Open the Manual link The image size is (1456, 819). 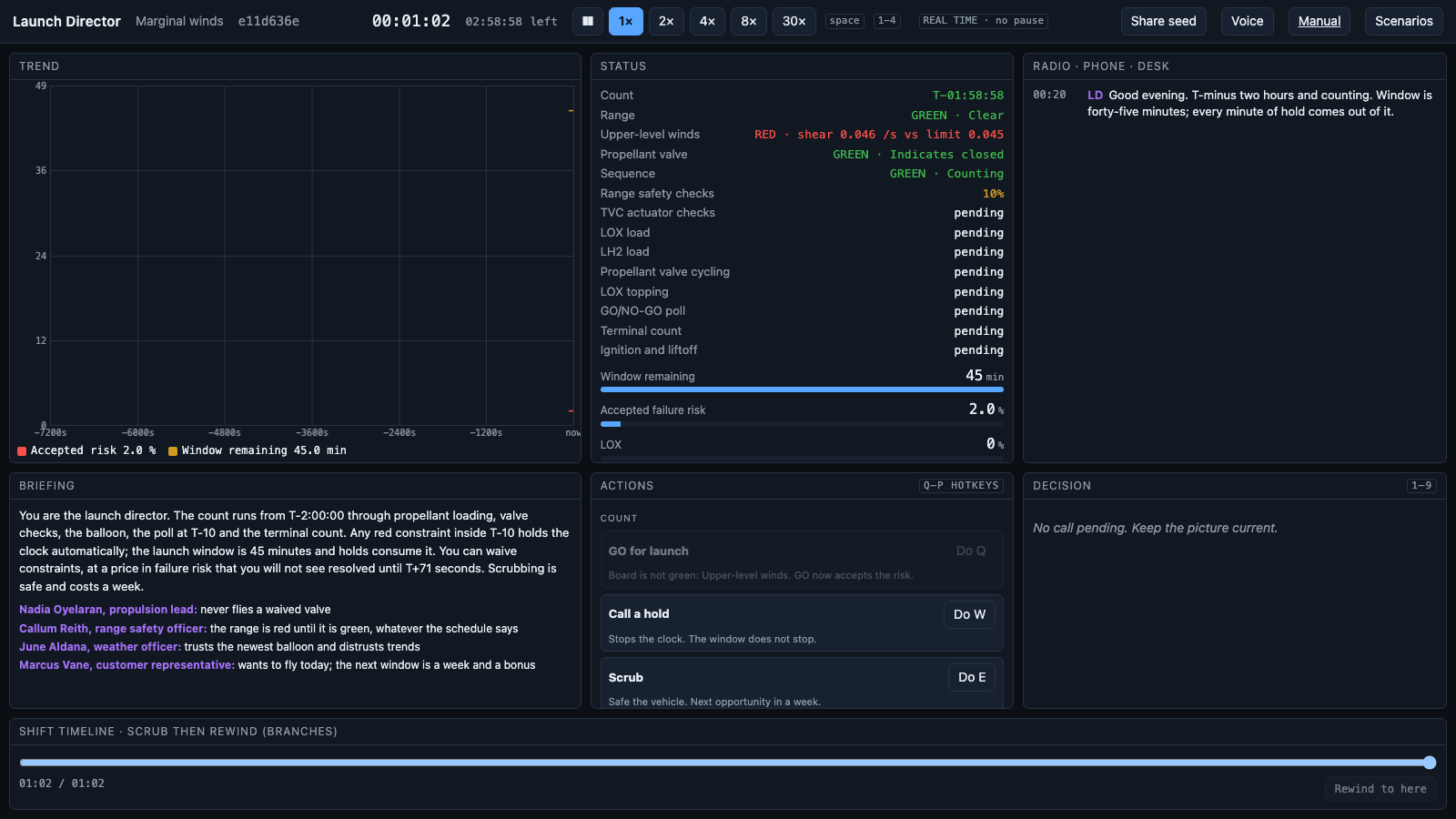[1319, 21]
